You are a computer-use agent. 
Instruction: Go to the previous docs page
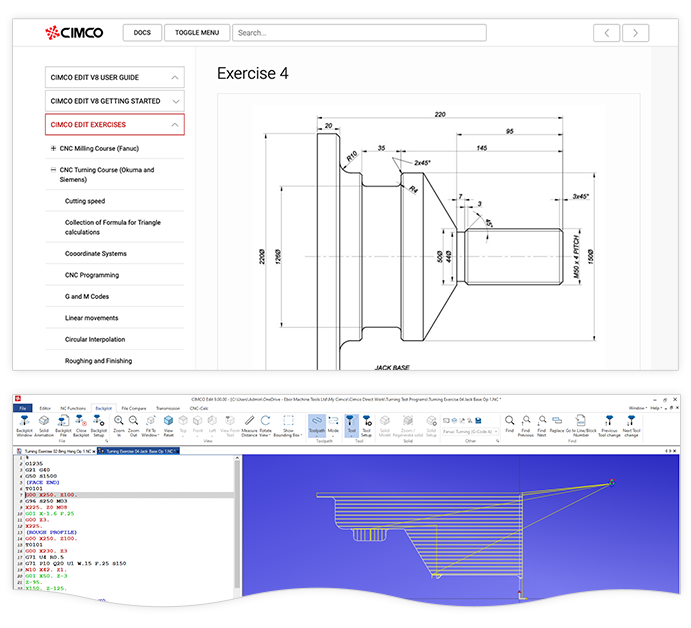point(606,33)
